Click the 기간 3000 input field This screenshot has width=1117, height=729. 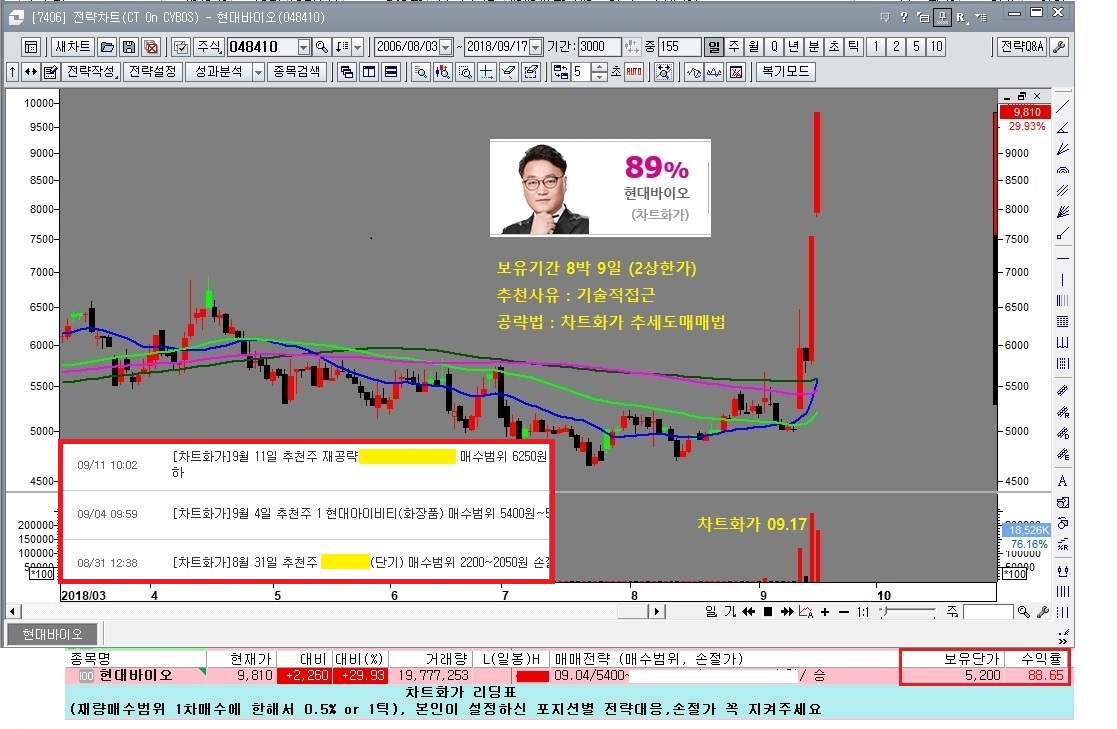[599, 47]
